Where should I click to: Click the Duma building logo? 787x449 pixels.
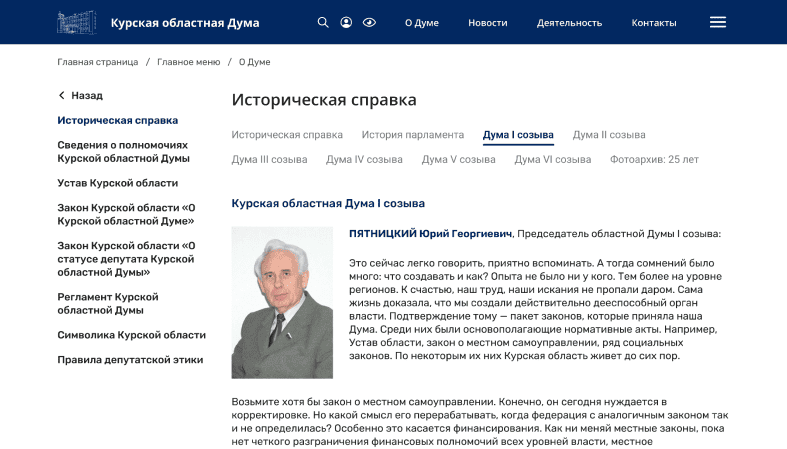click(x=76, y=23)
